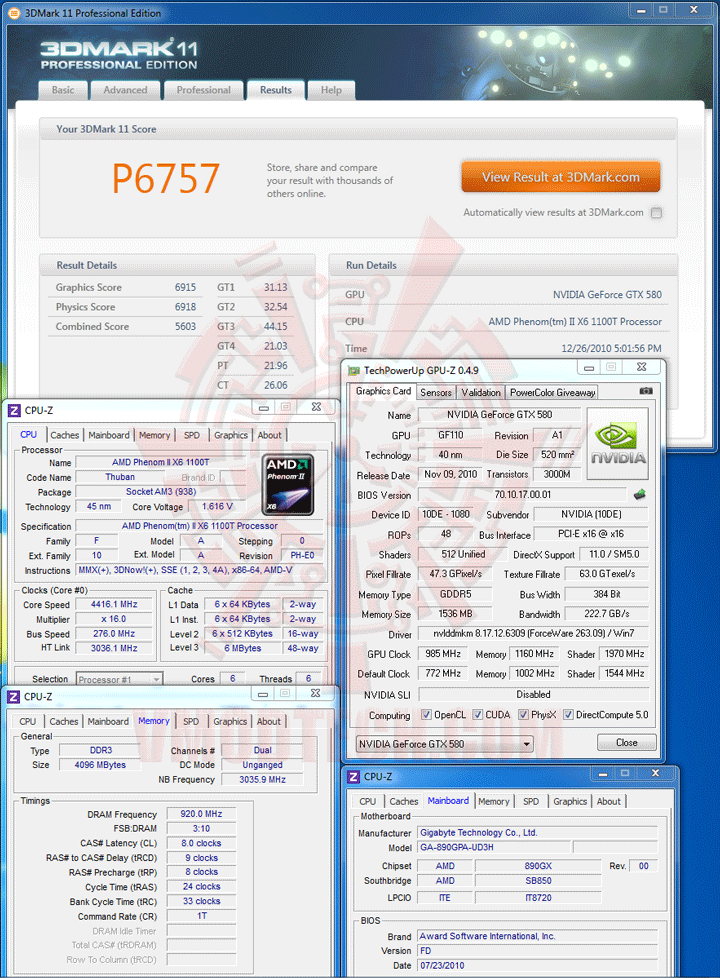This screenshot has width=720, height=978.
Task: Open SPD tab in CPU-Z CPU window
Action: point(192,435)
